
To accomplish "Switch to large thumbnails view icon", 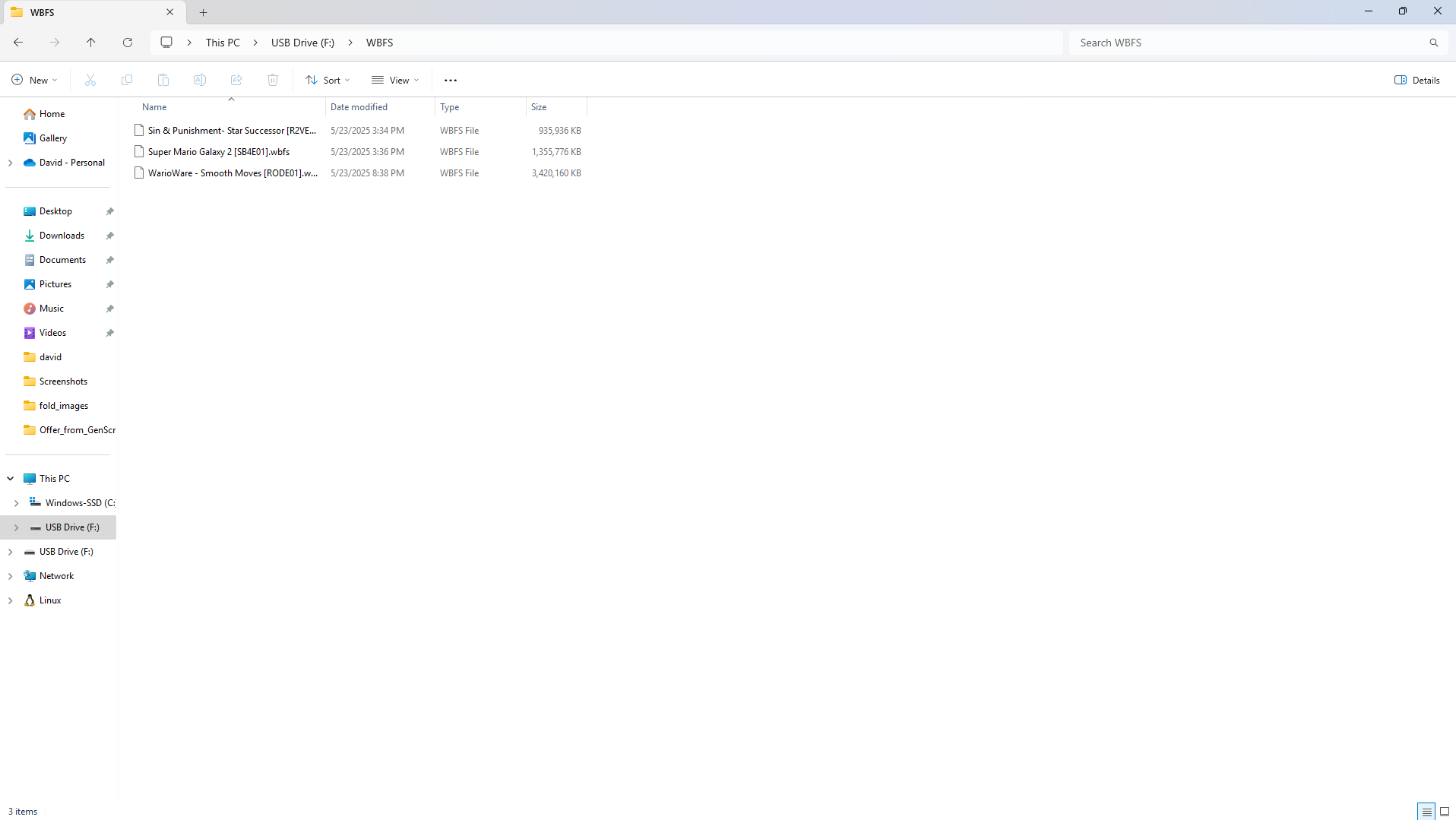I will pyautogui.click(x=1445, y=812).
